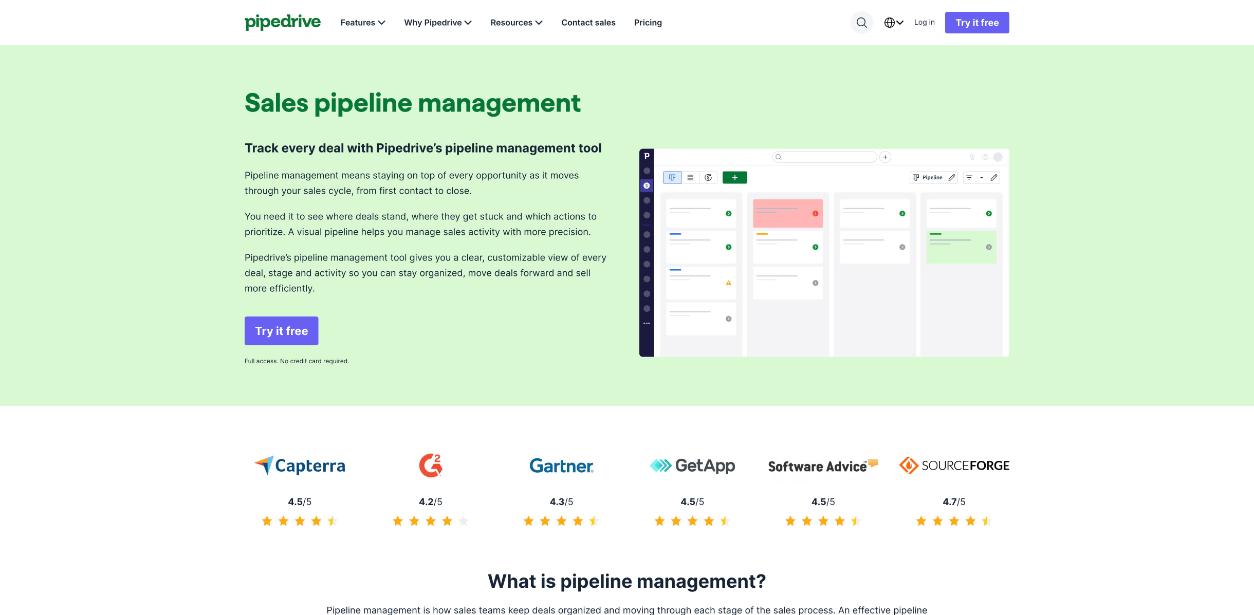
Task: Click the search field in app preview
Action: pos(825,157)
